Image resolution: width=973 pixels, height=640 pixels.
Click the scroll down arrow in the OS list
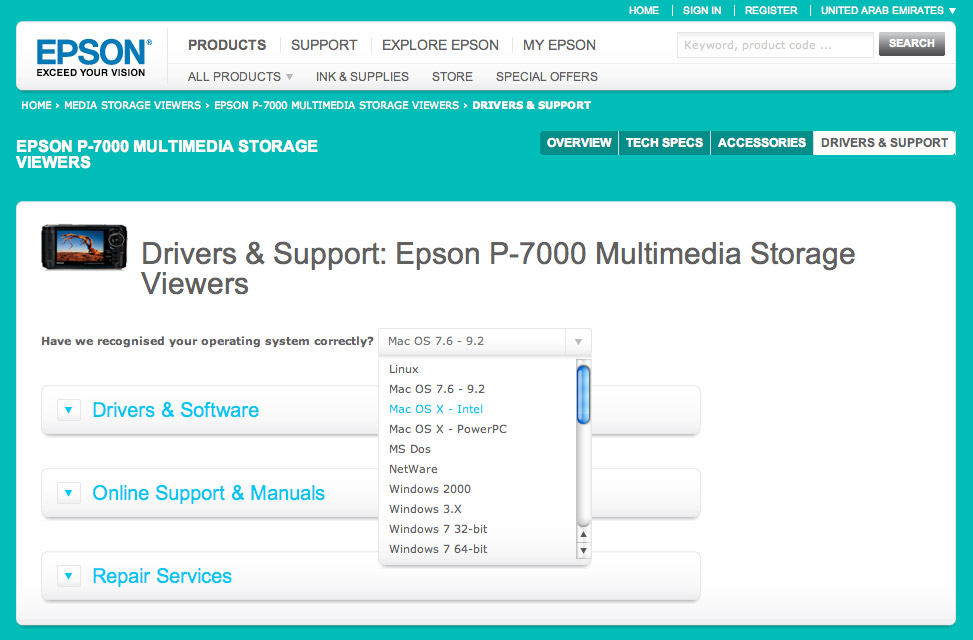[583, 550]
